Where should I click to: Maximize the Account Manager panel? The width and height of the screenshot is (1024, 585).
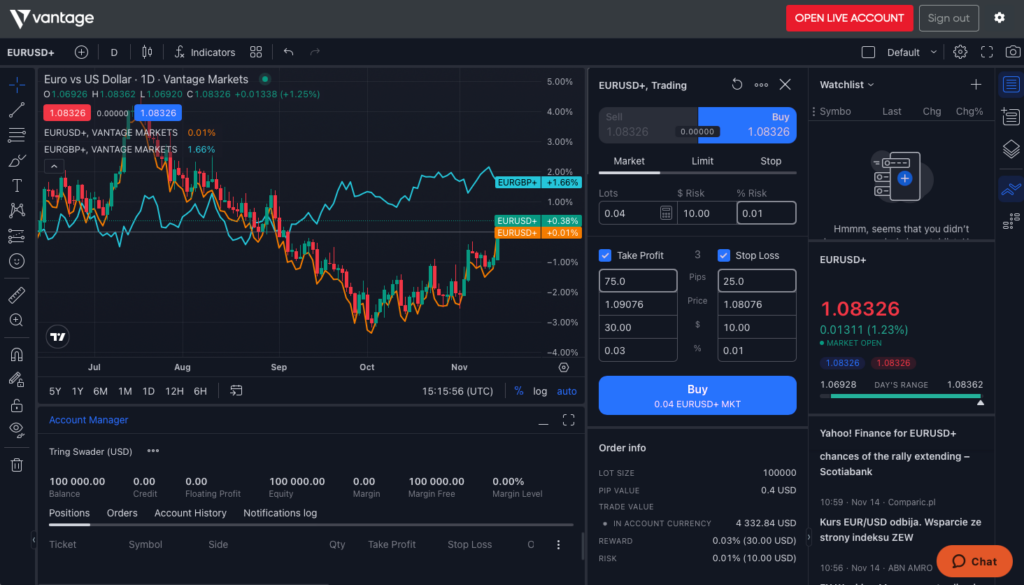click(568, 420)
